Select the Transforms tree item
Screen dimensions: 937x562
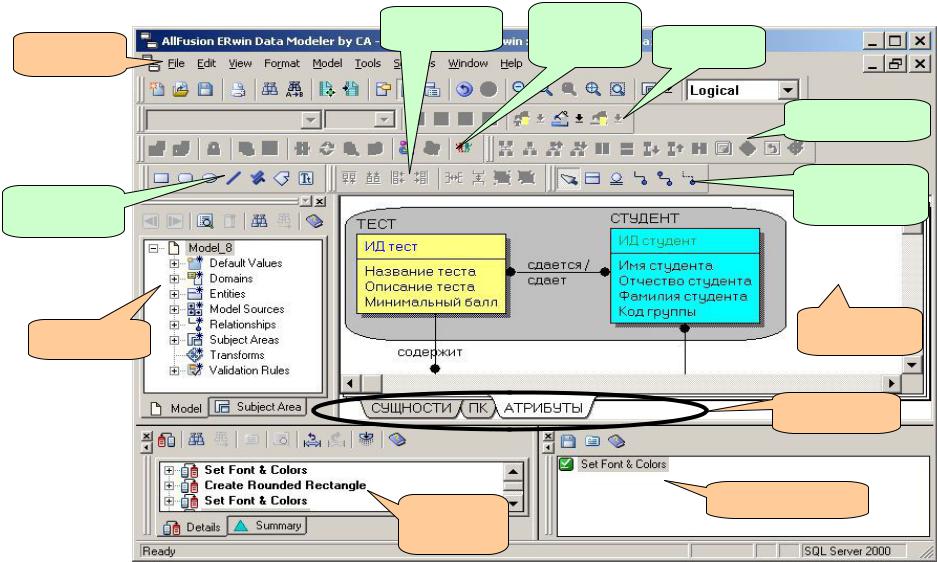[x=237, y=355]
